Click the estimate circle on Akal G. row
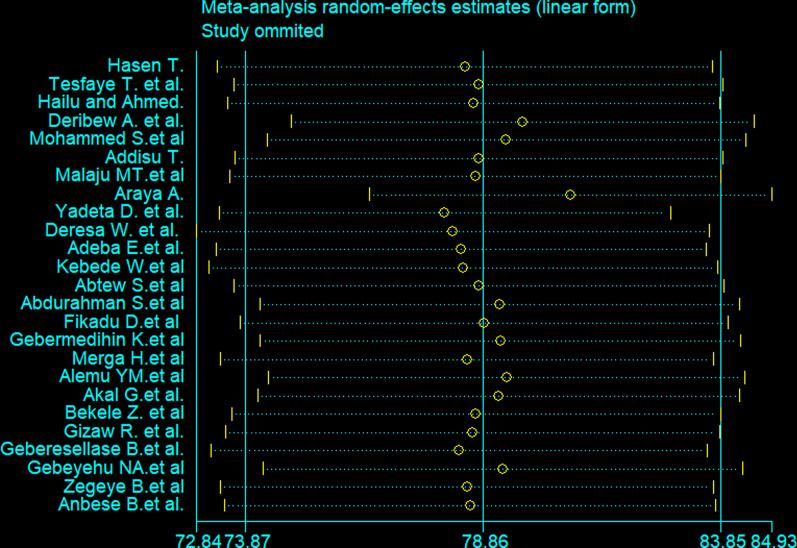This screenshot has width=797, height=548. coord(499,395)
